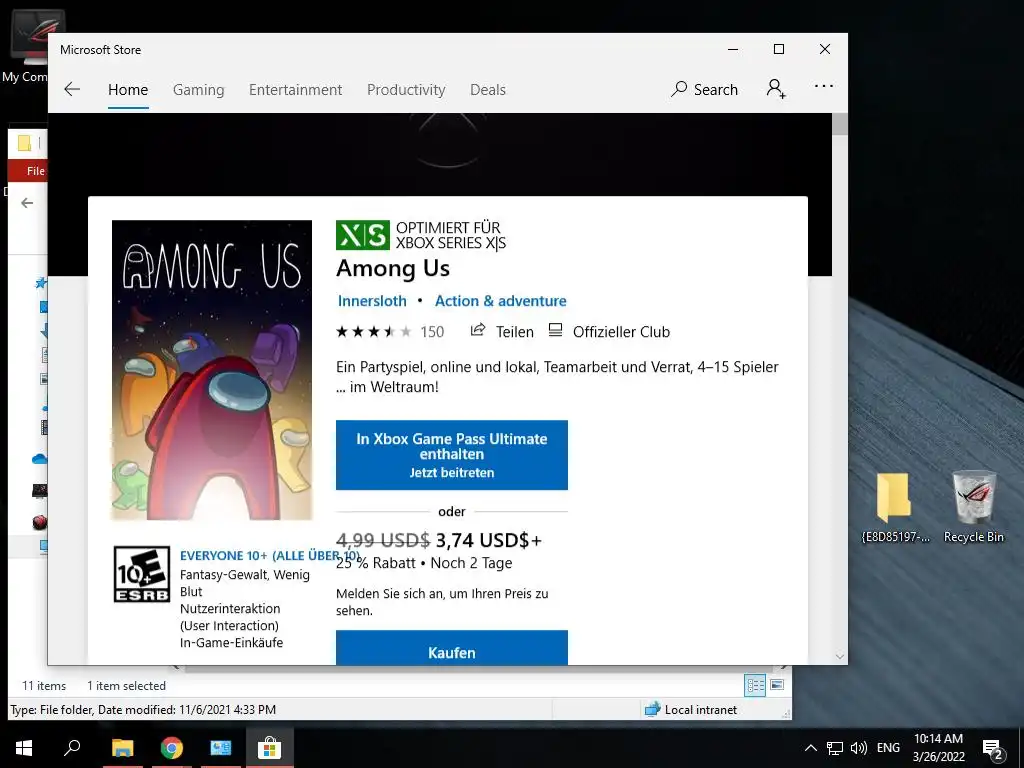Select the Recycle Bin desktop icon
This screenshot has width=1024, height=768.
974,507
